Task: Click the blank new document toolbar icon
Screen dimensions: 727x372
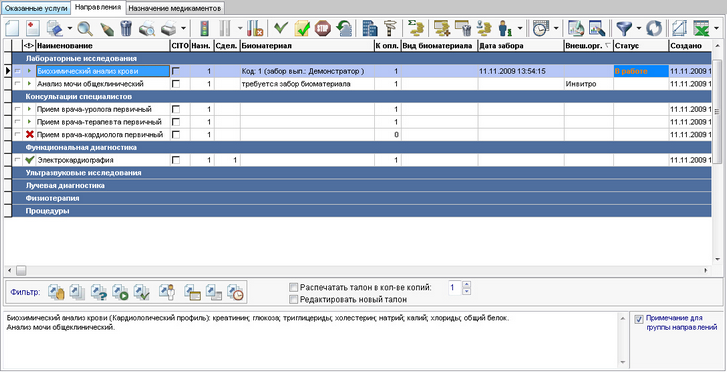Action: point(12,29)
